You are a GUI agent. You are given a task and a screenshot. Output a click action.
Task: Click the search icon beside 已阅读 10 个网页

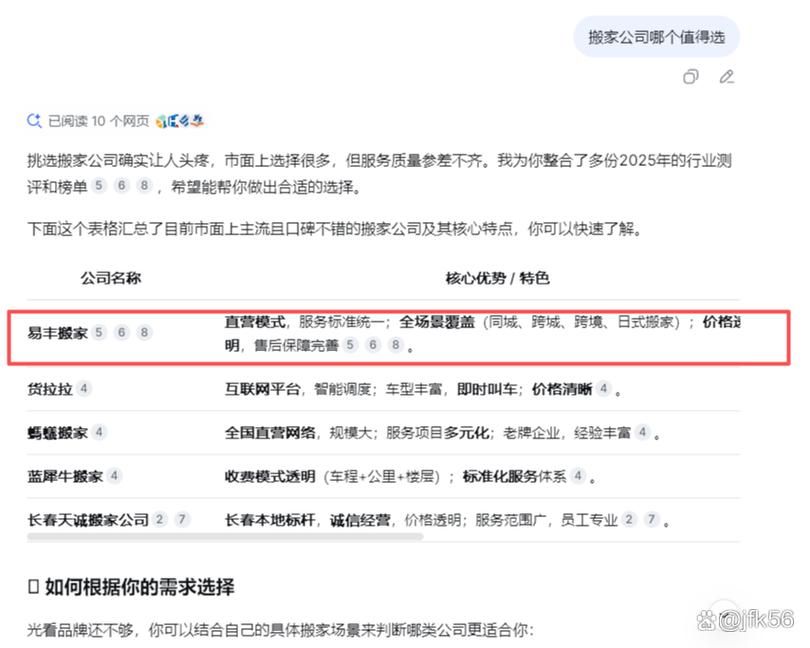[34, 121]
